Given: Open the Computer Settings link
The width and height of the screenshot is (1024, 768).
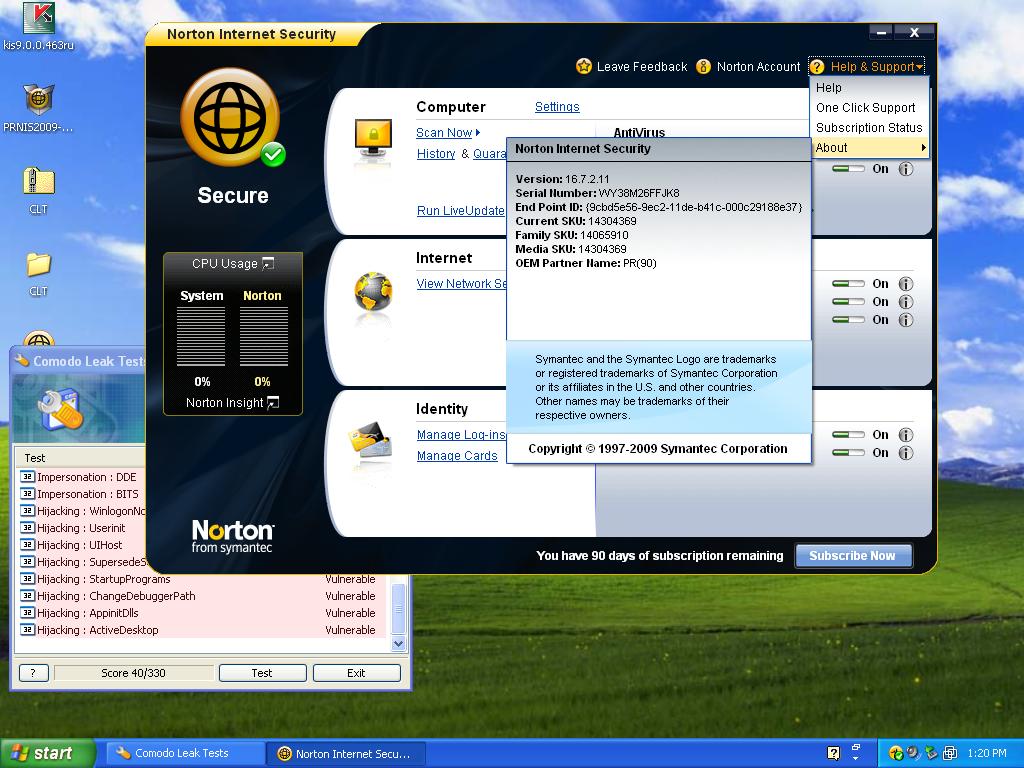Looking at the screenshot, I should [x=557, y=107].
